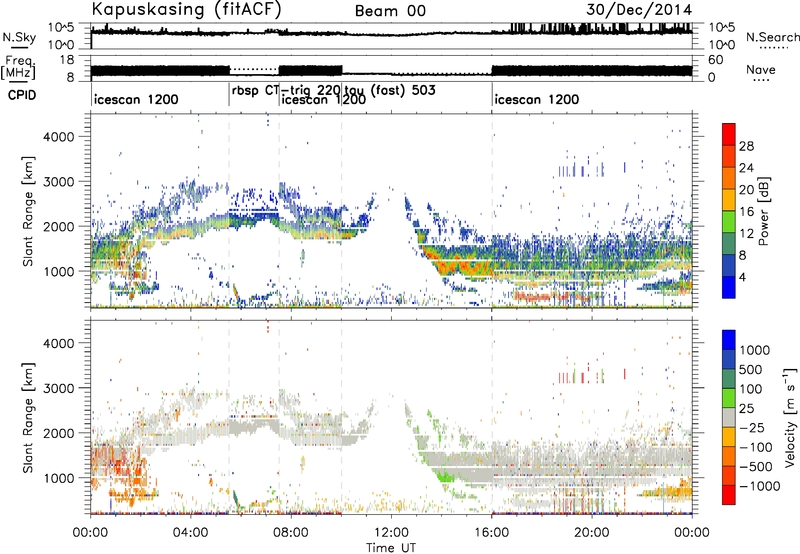This screenshot has height=554, width=800.
Task: Click "Slant Range [km]" on the power panel
Action: pyautogui.click(x=28, y=211)
